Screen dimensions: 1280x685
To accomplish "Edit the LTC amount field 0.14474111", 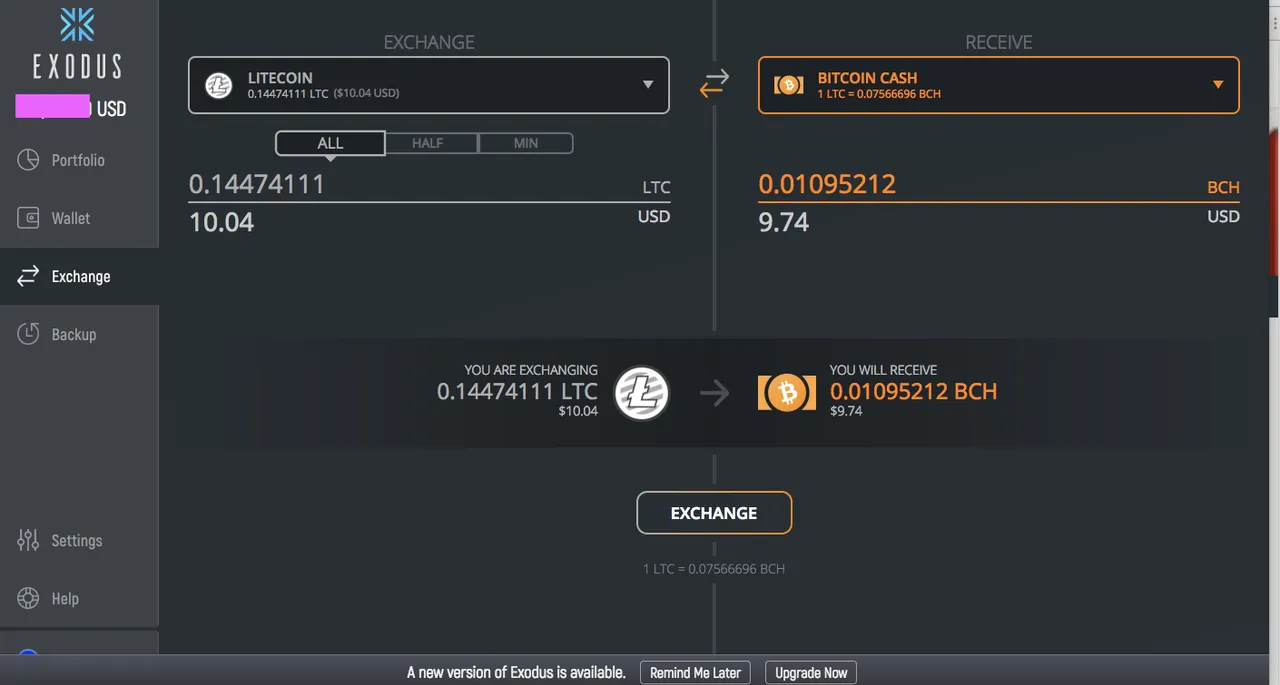I will pyautogui.click(x=429, y=185).
